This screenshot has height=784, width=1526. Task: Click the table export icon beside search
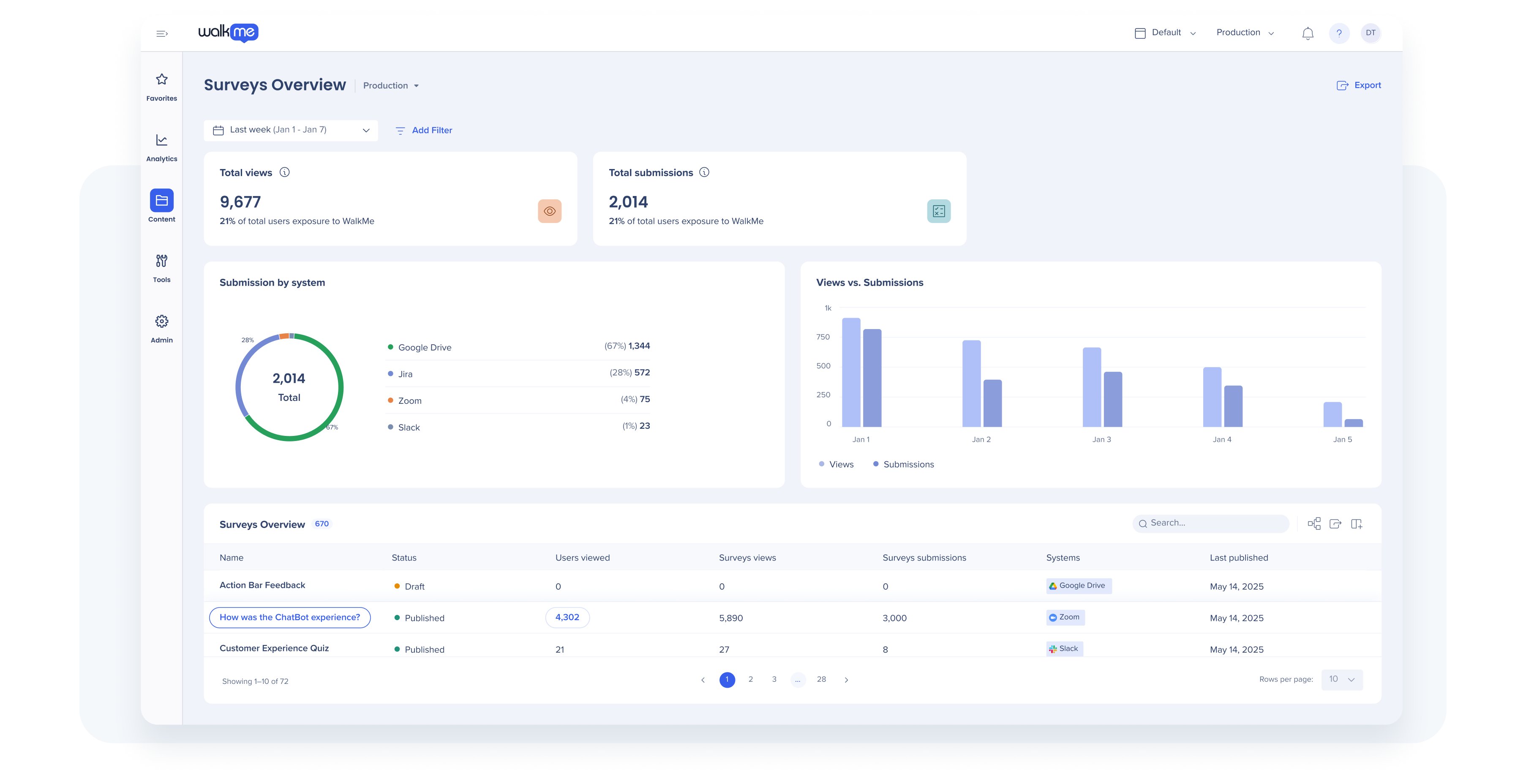1335,523
